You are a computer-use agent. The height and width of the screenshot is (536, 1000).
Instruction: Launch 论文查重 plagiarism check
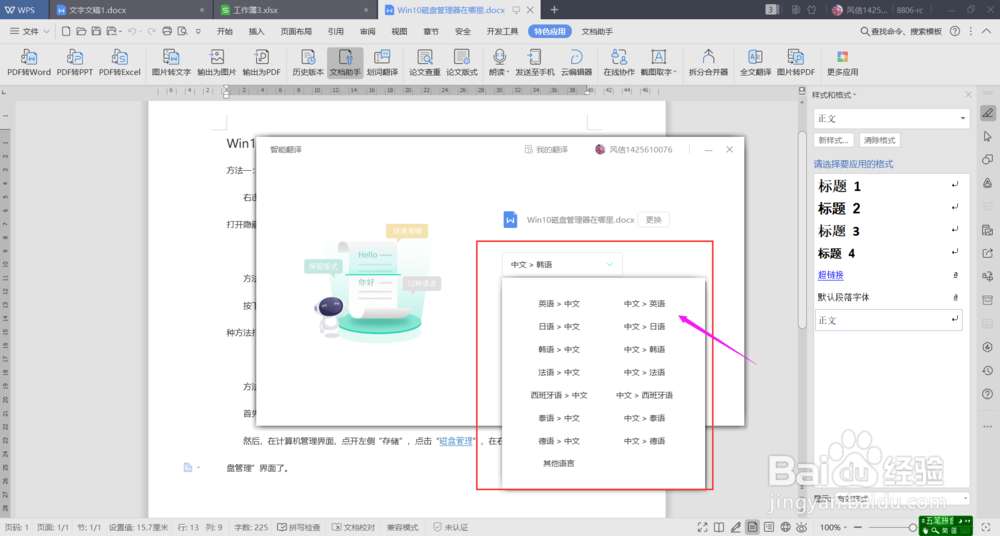pos(425,63)
